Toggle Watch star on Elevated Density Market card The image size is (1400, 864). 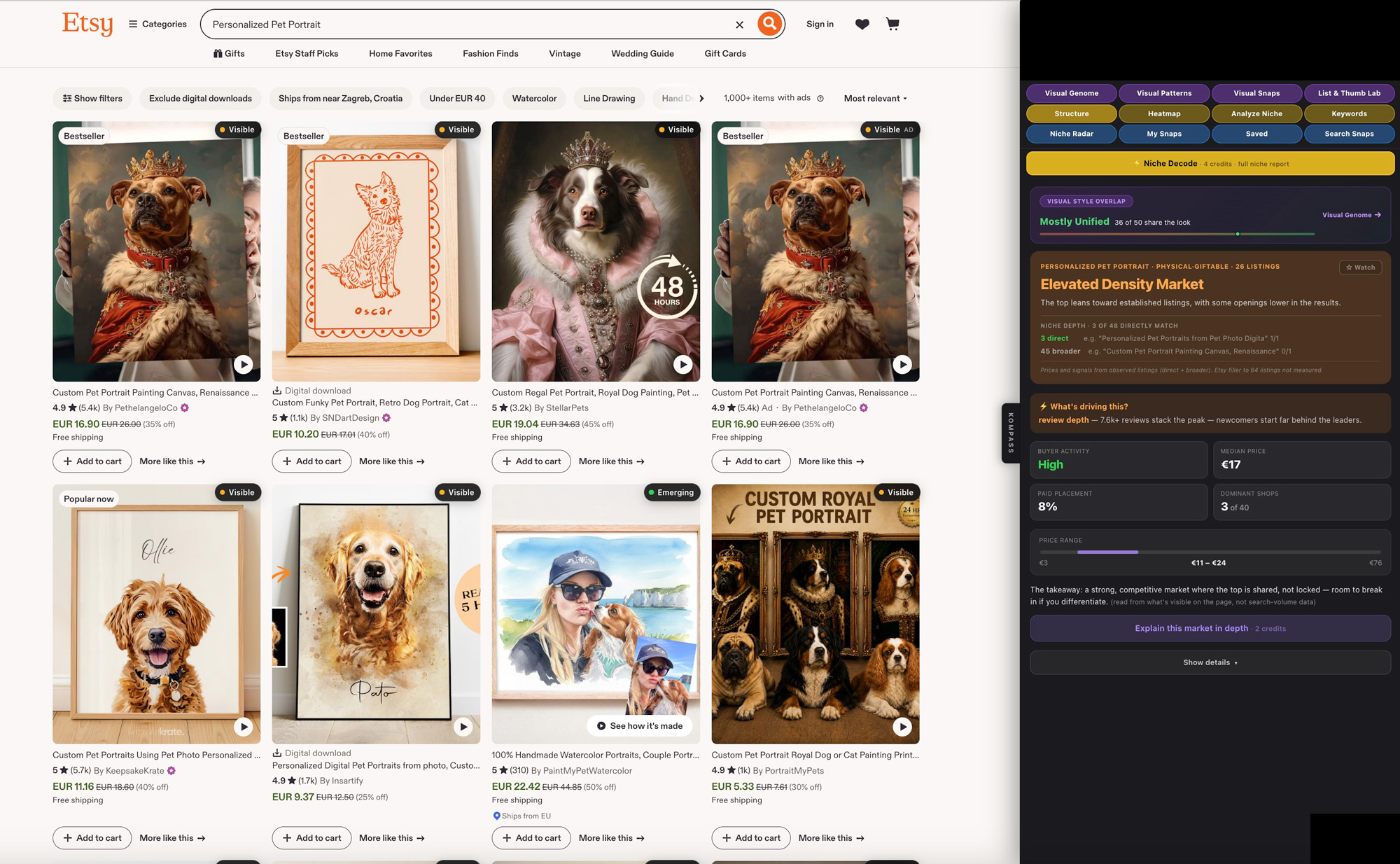(x=1360, y=267)
